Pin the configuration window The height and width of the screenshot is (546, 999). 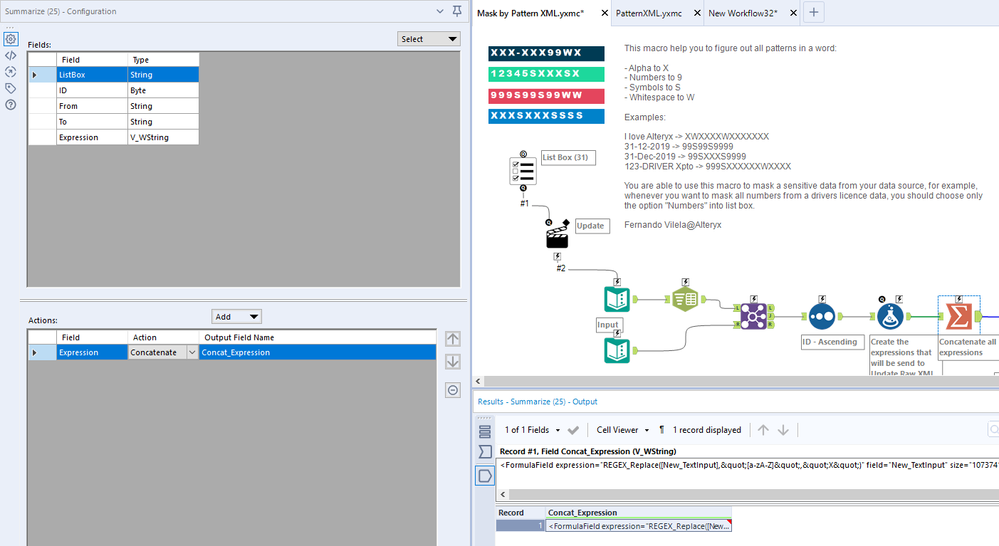click(457, 11)
